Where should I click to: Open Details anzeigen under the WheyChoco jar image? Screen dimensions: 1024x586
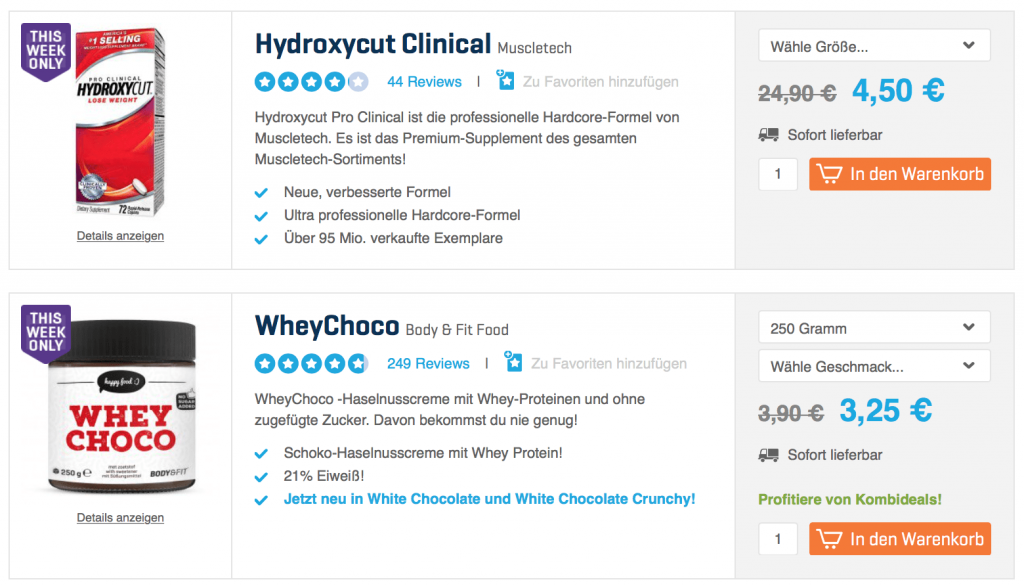pos(120,517)
